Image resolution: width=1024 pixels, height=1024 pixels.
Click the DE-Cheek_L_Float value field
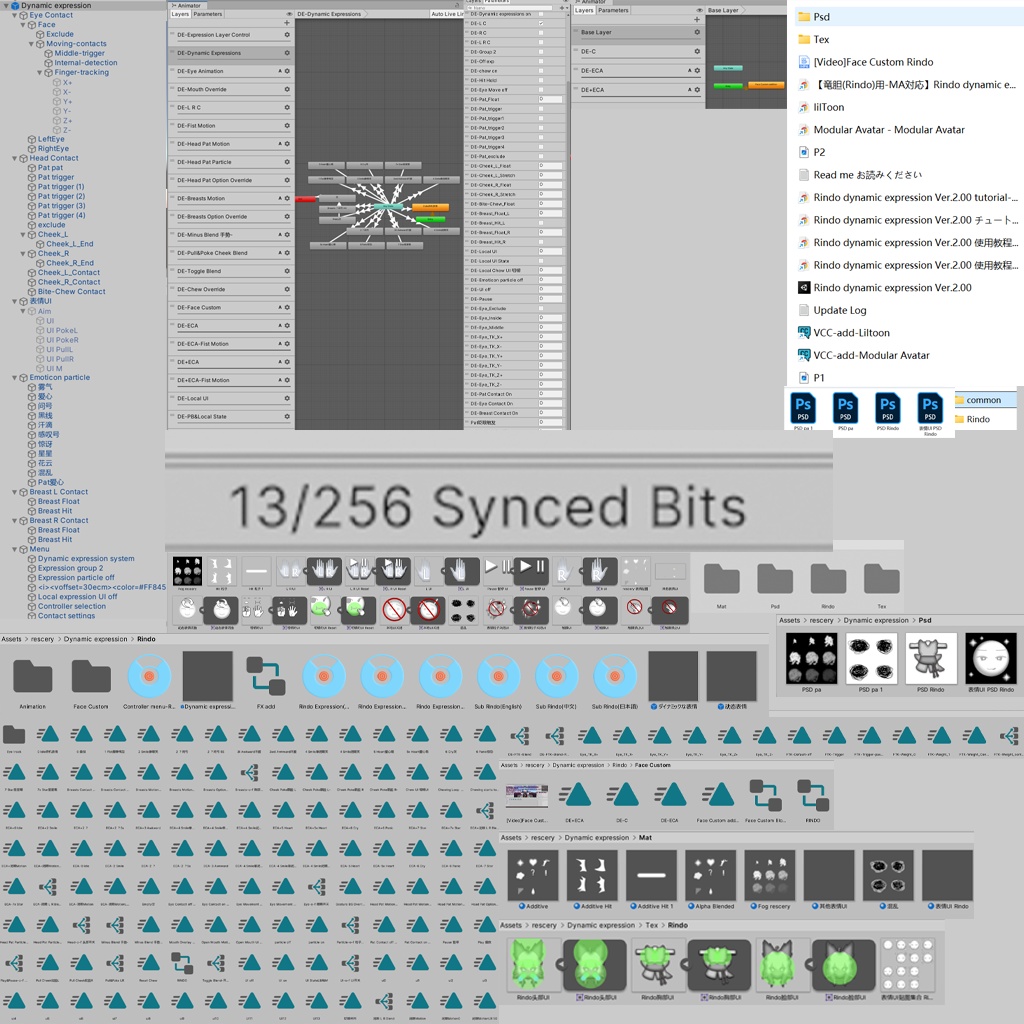click(551, 166)
